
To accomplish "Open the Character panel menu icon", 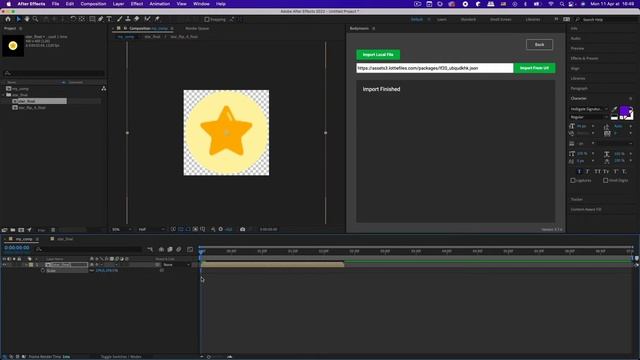I will pyautogui.click(x=630, y=98).
